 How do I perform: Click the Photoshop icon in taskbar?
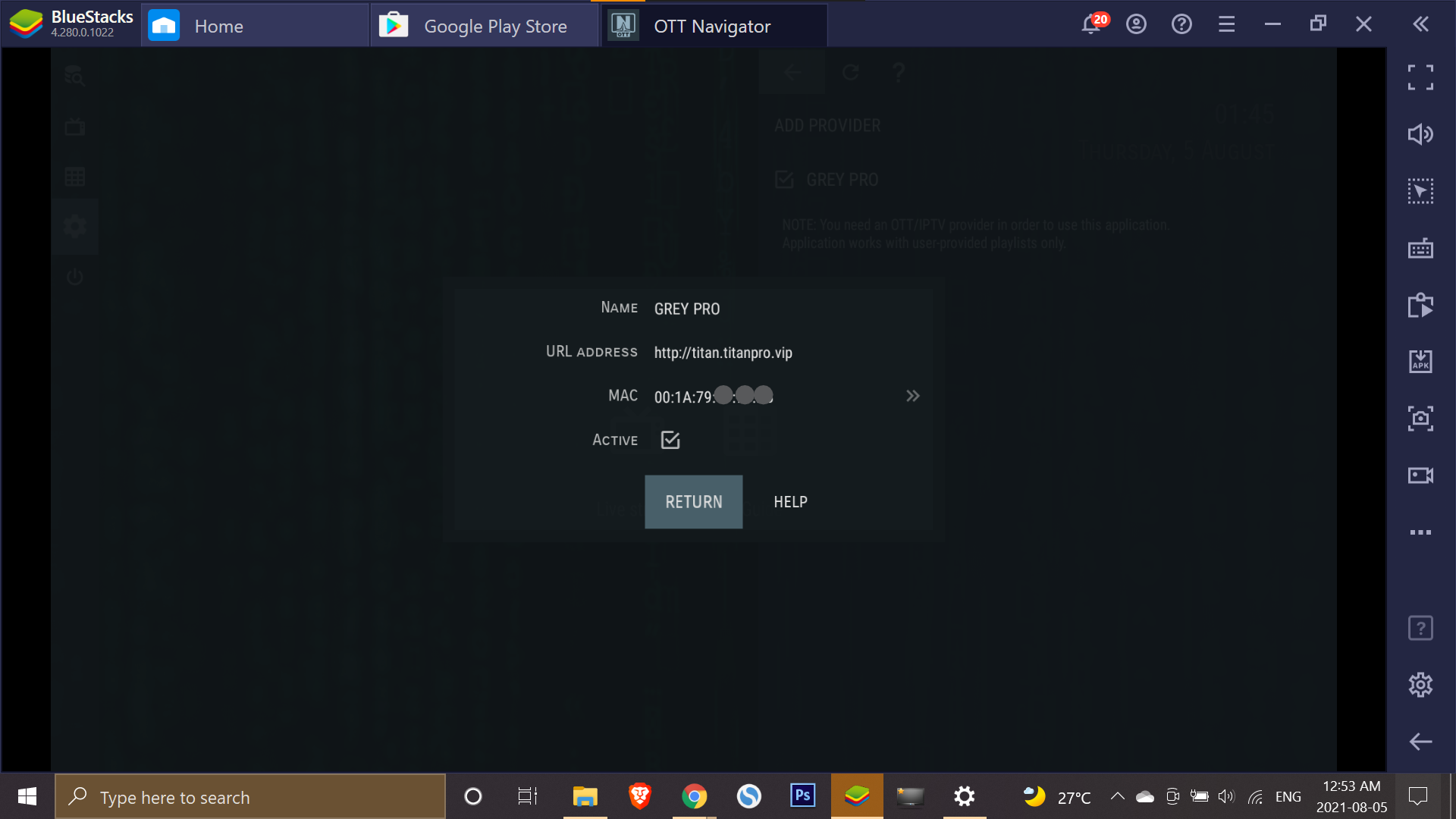pos(802,797)
